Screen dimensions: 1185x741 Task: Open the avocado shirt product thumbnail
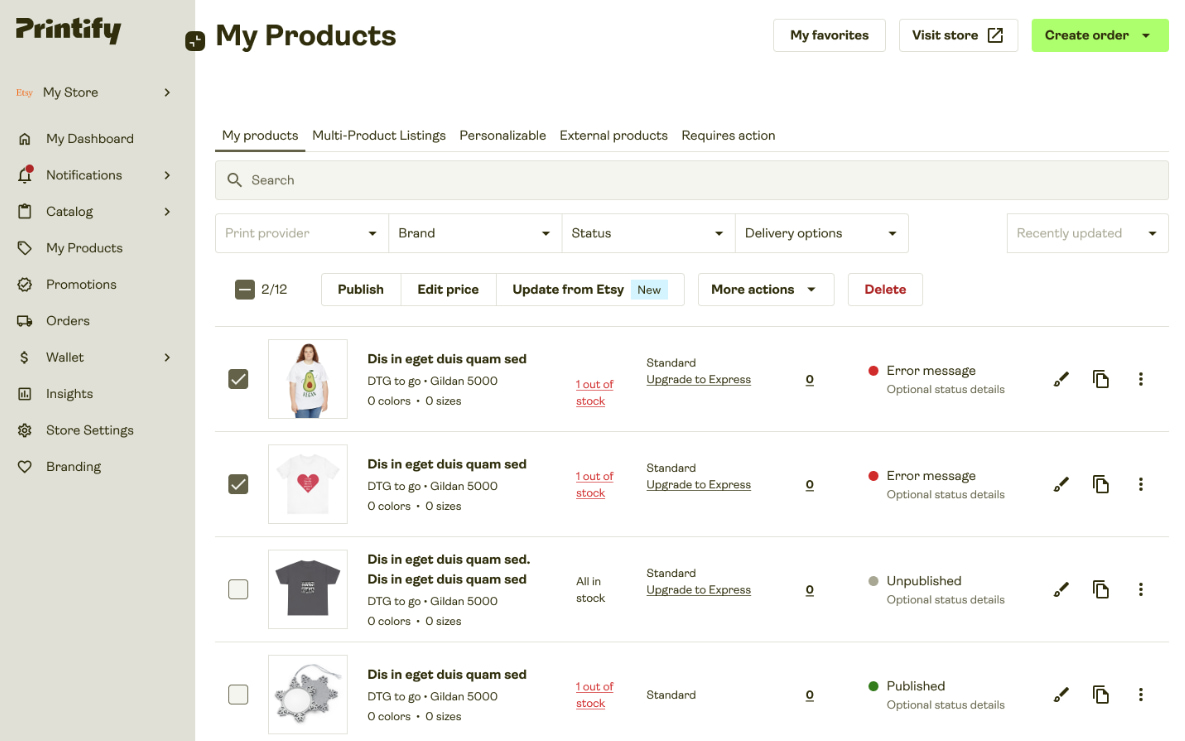(308, 379)
